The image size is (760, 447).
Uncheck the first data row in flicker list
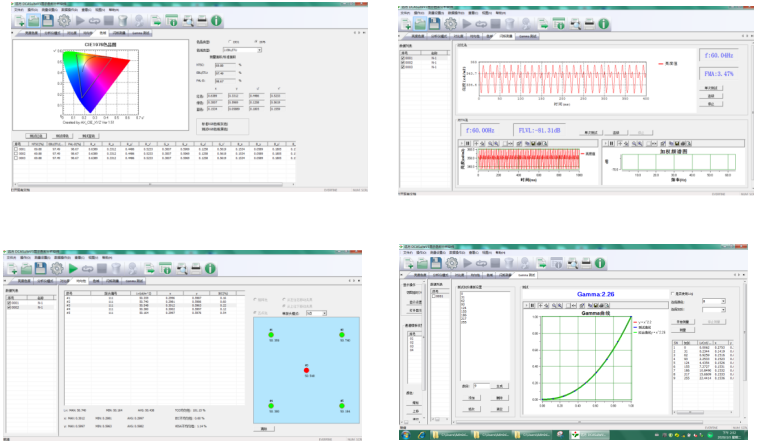pyautogui.click(x=403, y=58)
